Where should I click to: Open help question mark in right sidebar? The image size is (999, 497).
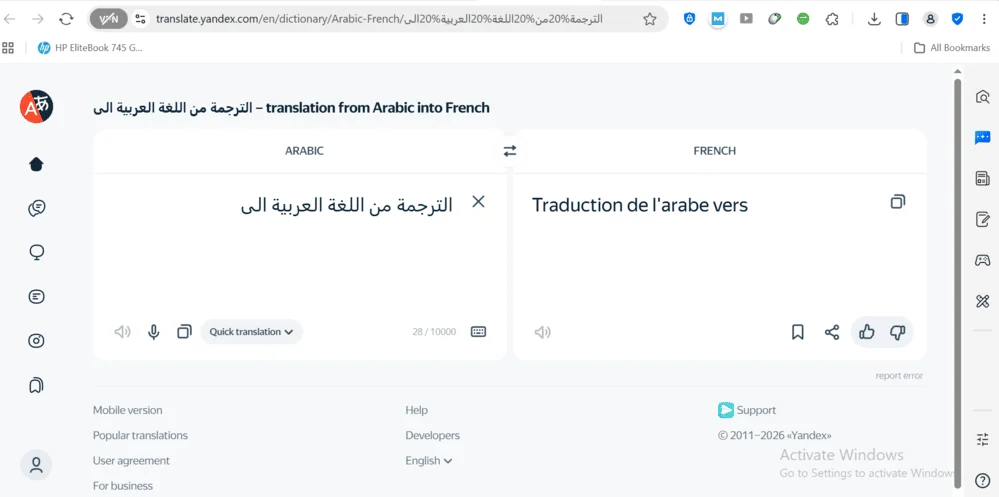click(x=982, y=480)
